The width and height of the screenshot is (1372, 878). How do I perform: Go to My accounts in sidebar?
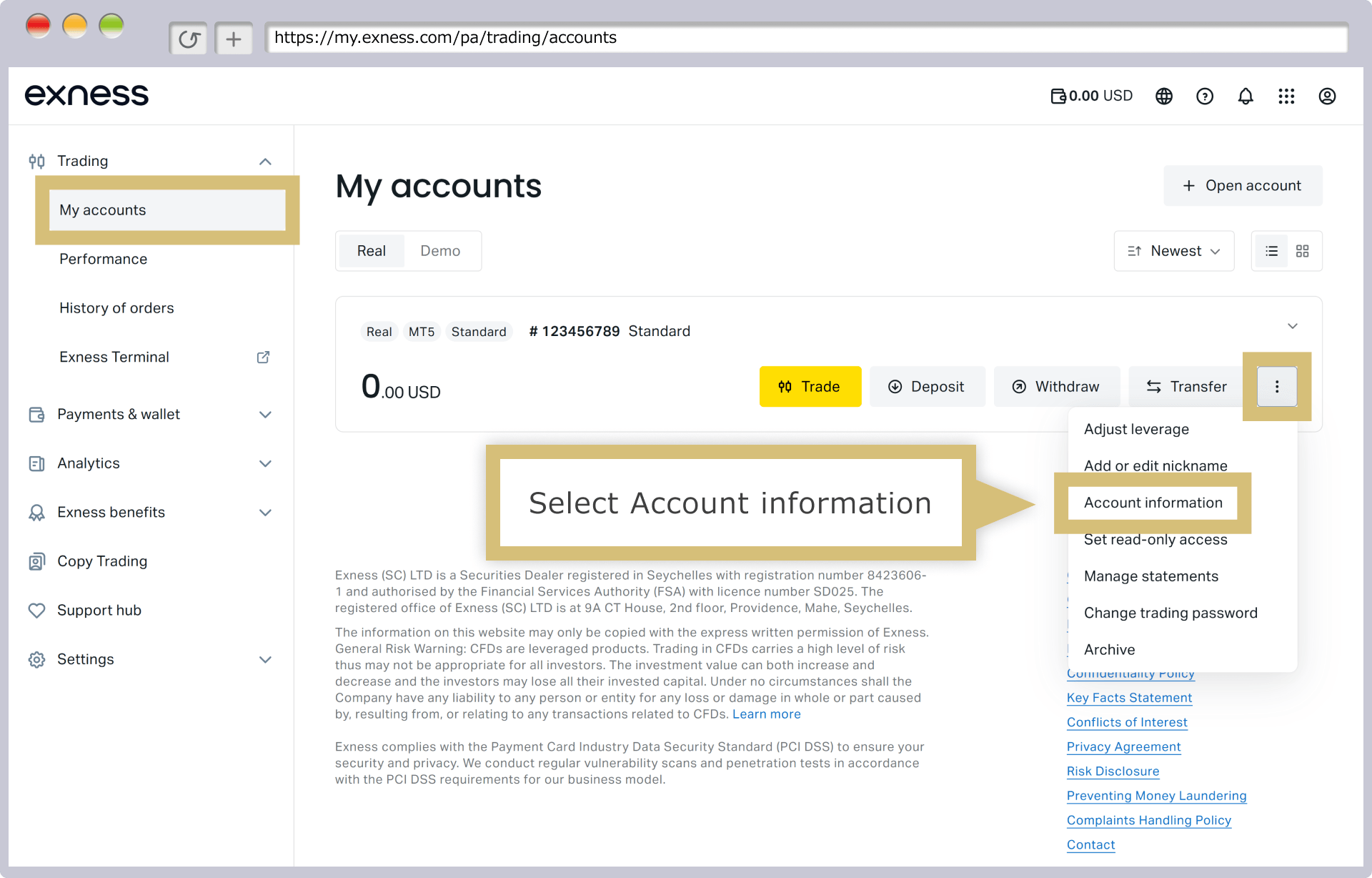coord(167,210)
